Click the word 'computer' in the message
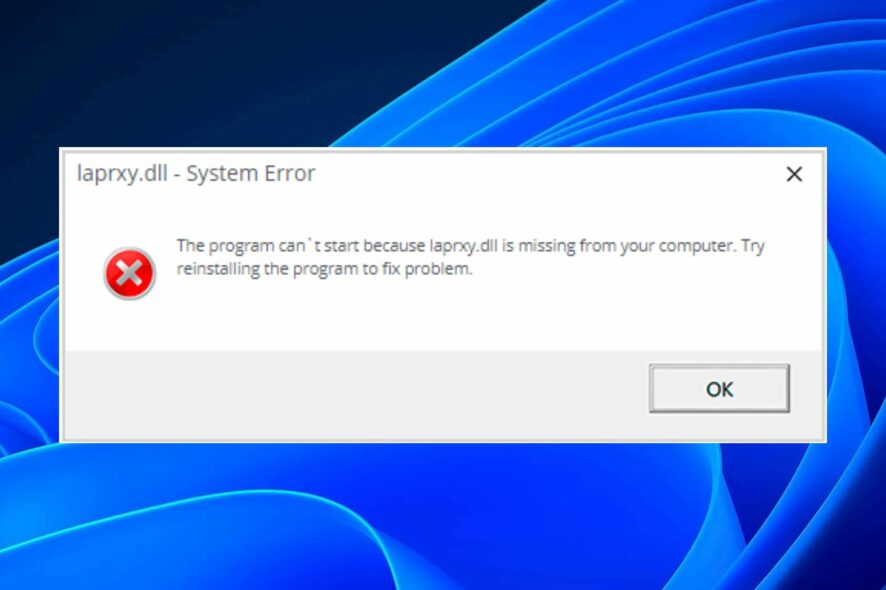Image resolution: width=886 pixels, height=590 pixels. [x=697, y=246]
